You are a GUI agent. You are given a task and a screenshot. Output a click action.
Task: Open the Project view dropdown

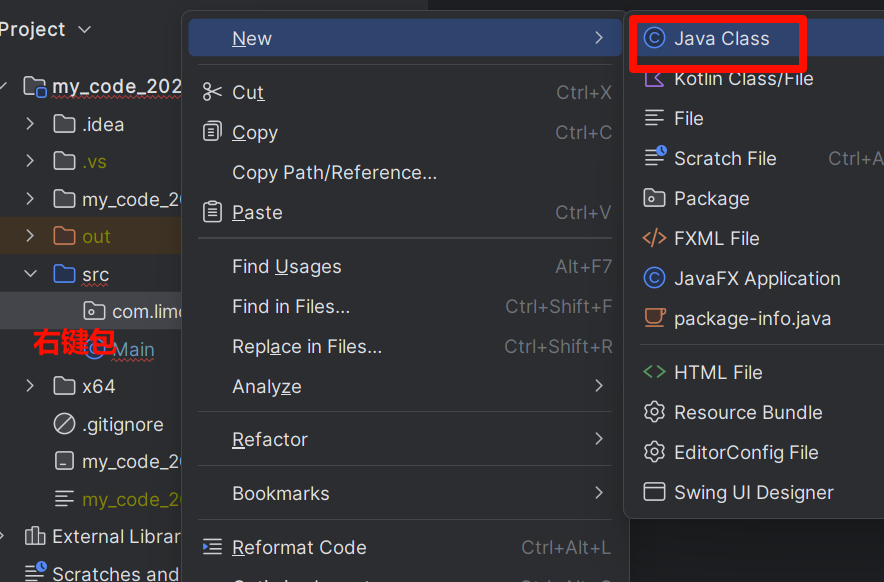coord(84,30)
